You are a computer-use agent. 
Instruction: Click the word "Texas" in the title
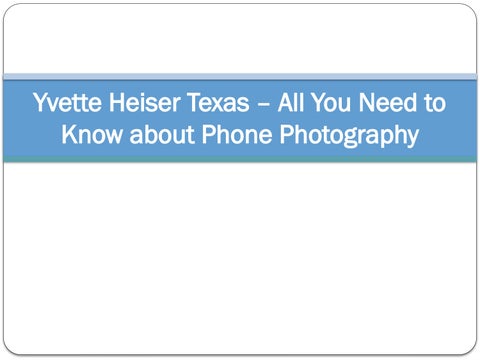point(219,102)
